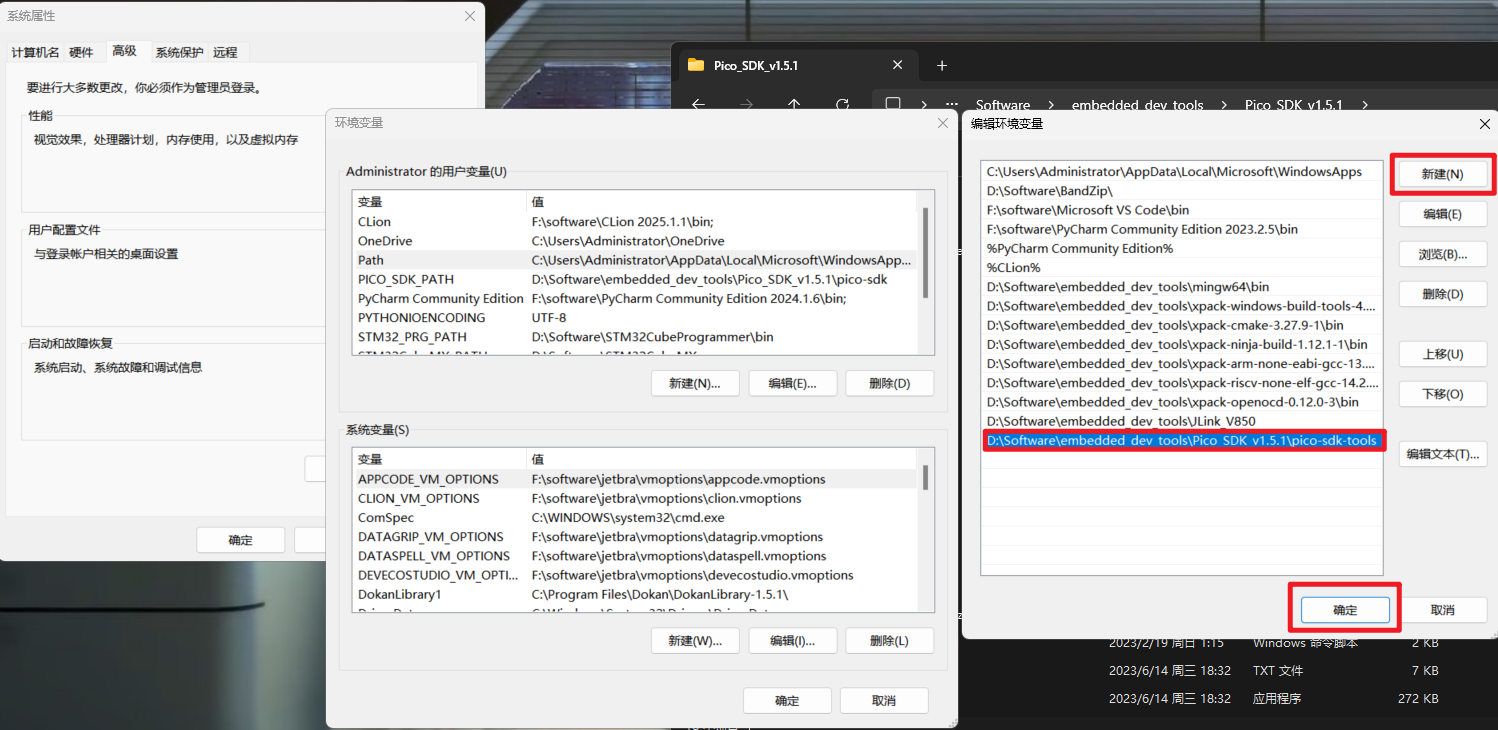Click the highlighted 新建(N) button
The image size is (1498, 730).
pos(1442,173)
